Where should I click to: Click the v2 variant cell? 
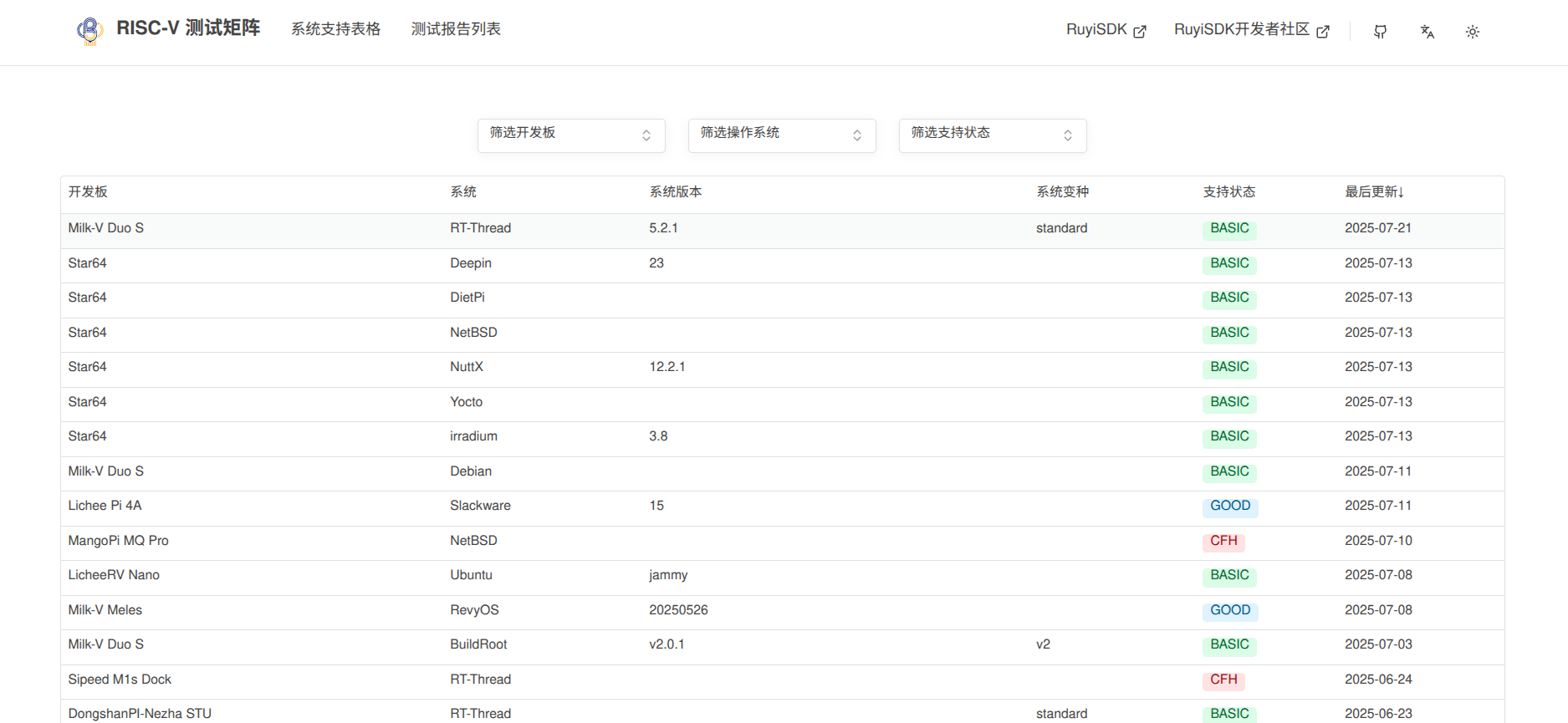pos(1043,644)
